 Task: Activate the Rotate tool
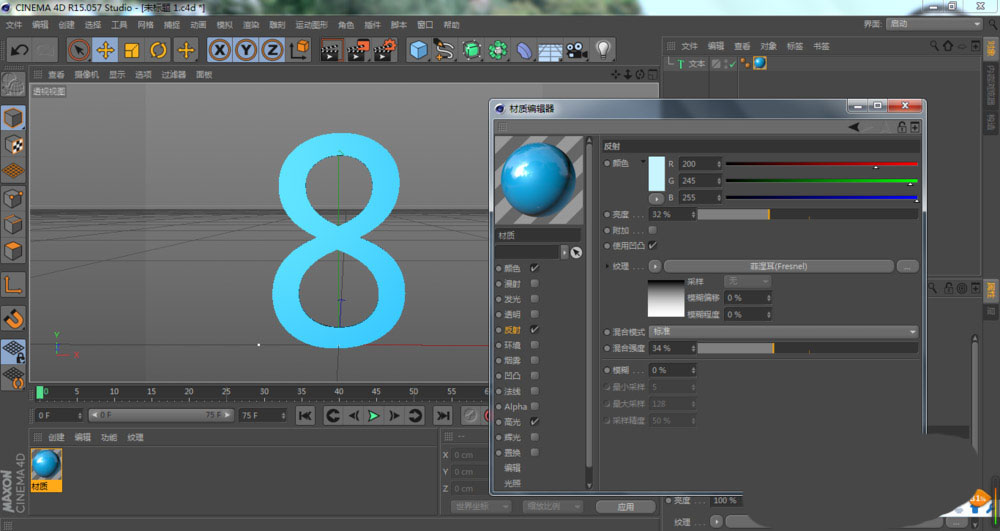158,50
